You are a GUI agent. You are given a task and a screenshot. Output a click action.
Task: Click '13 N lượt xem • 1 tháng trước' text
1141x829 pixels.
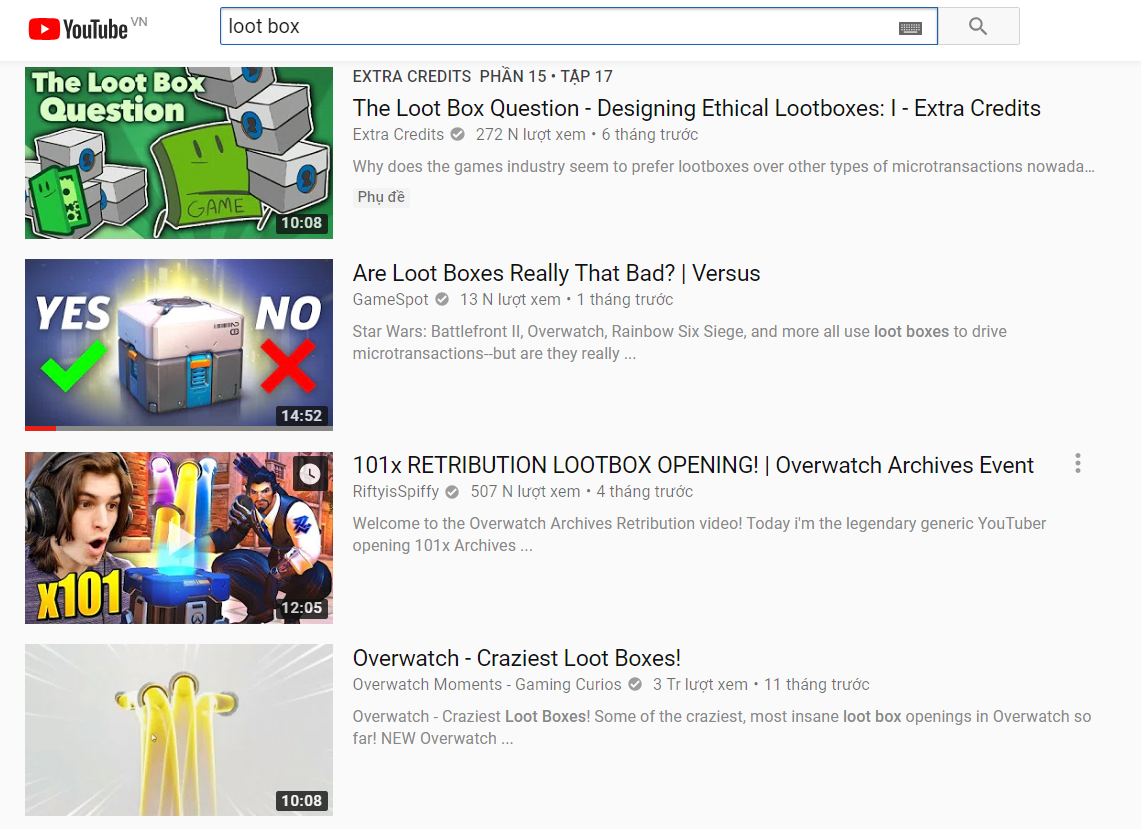[566, 299]
